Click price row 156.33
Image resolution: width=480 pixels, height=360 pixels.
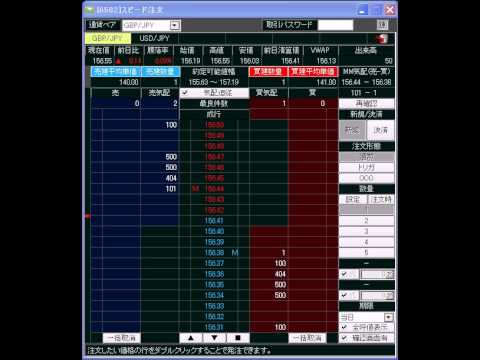214,306
